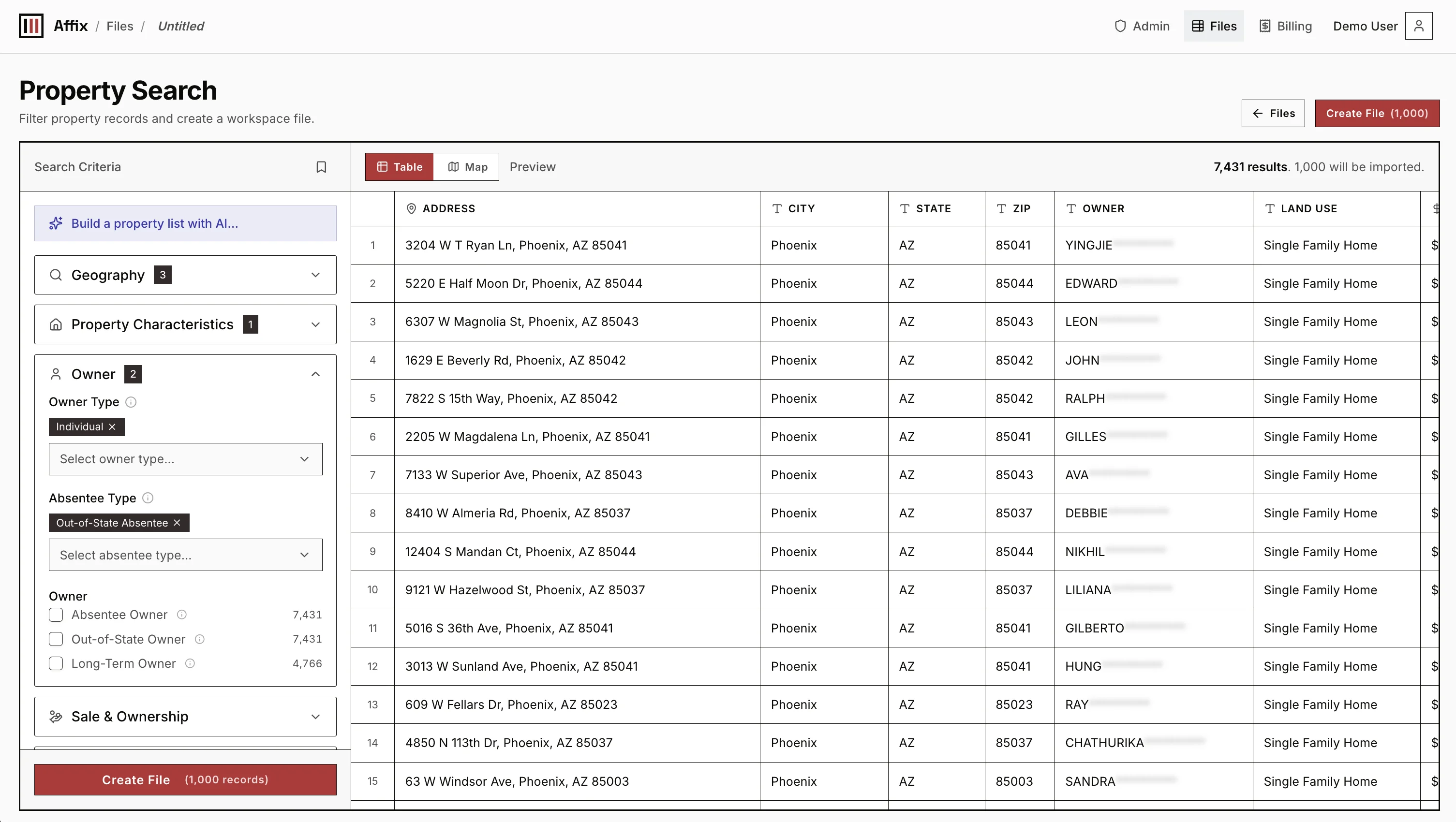Remove the Out-of-State Absentee tag

[x=177, y=523]
